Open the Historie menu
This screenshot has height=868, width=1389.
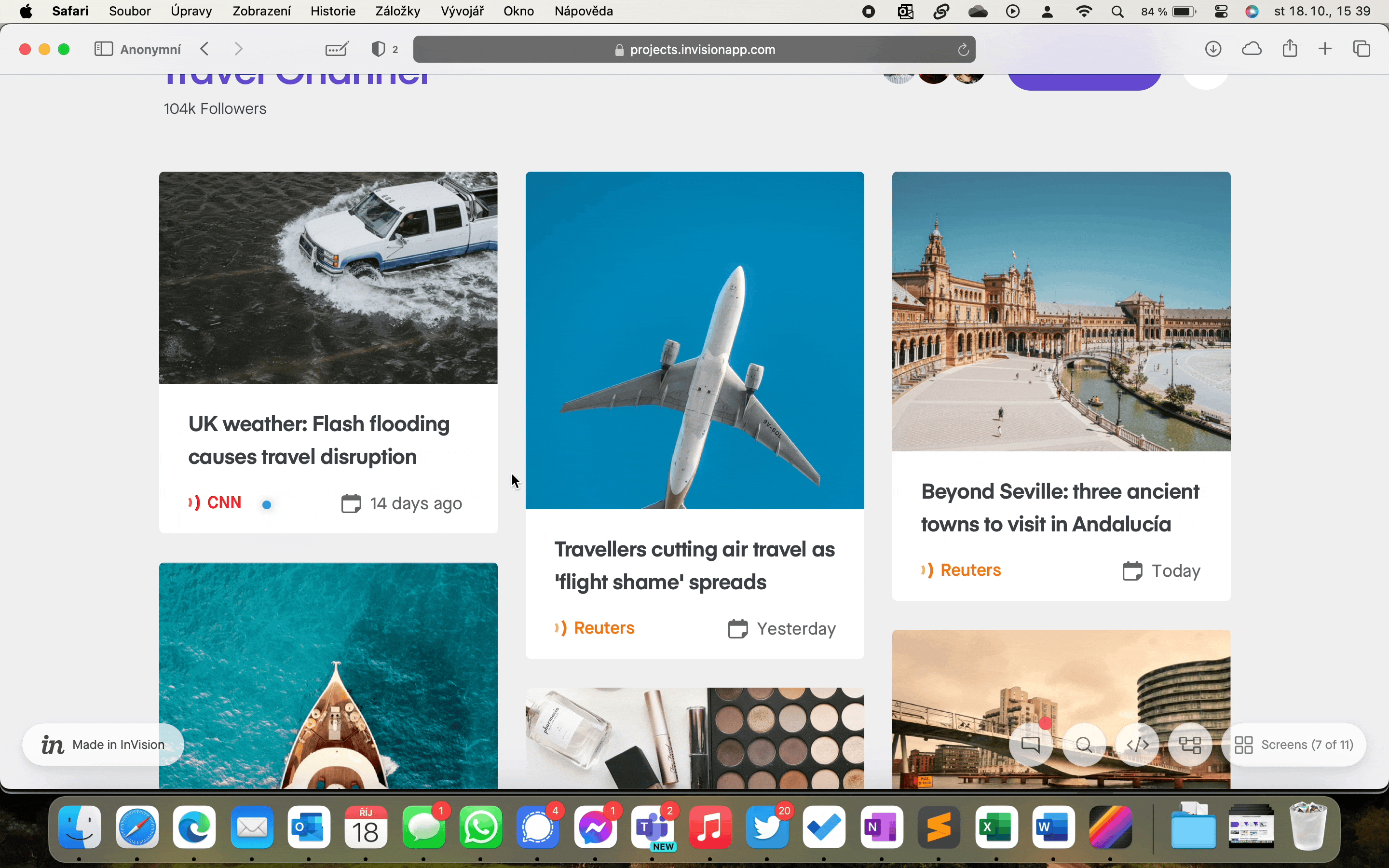click(333, 12)
